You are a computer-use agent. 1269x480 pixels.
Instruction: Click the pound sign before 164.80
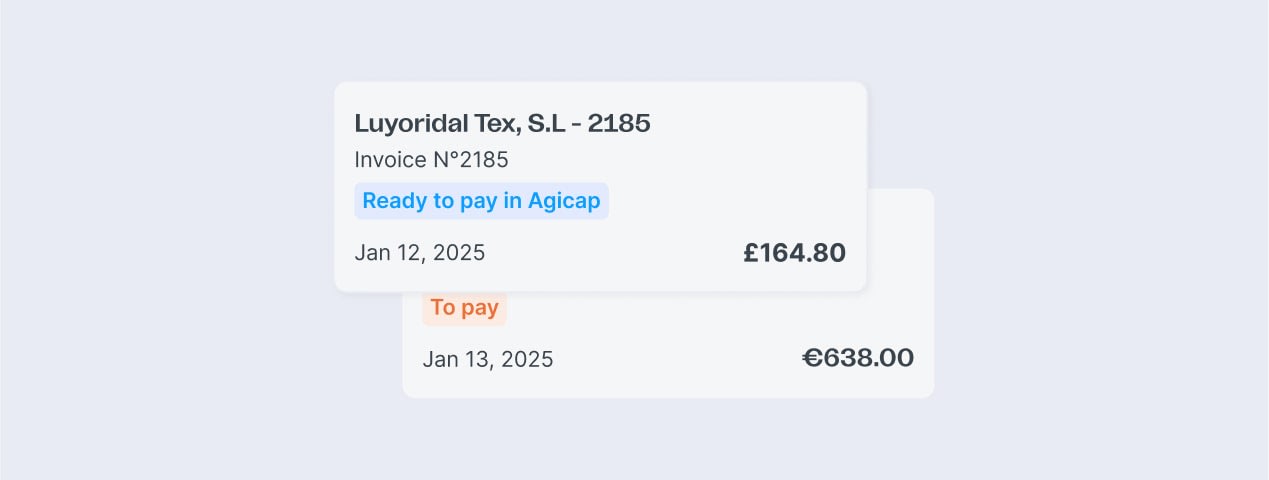pyautogui.click(x=752, y=253)
